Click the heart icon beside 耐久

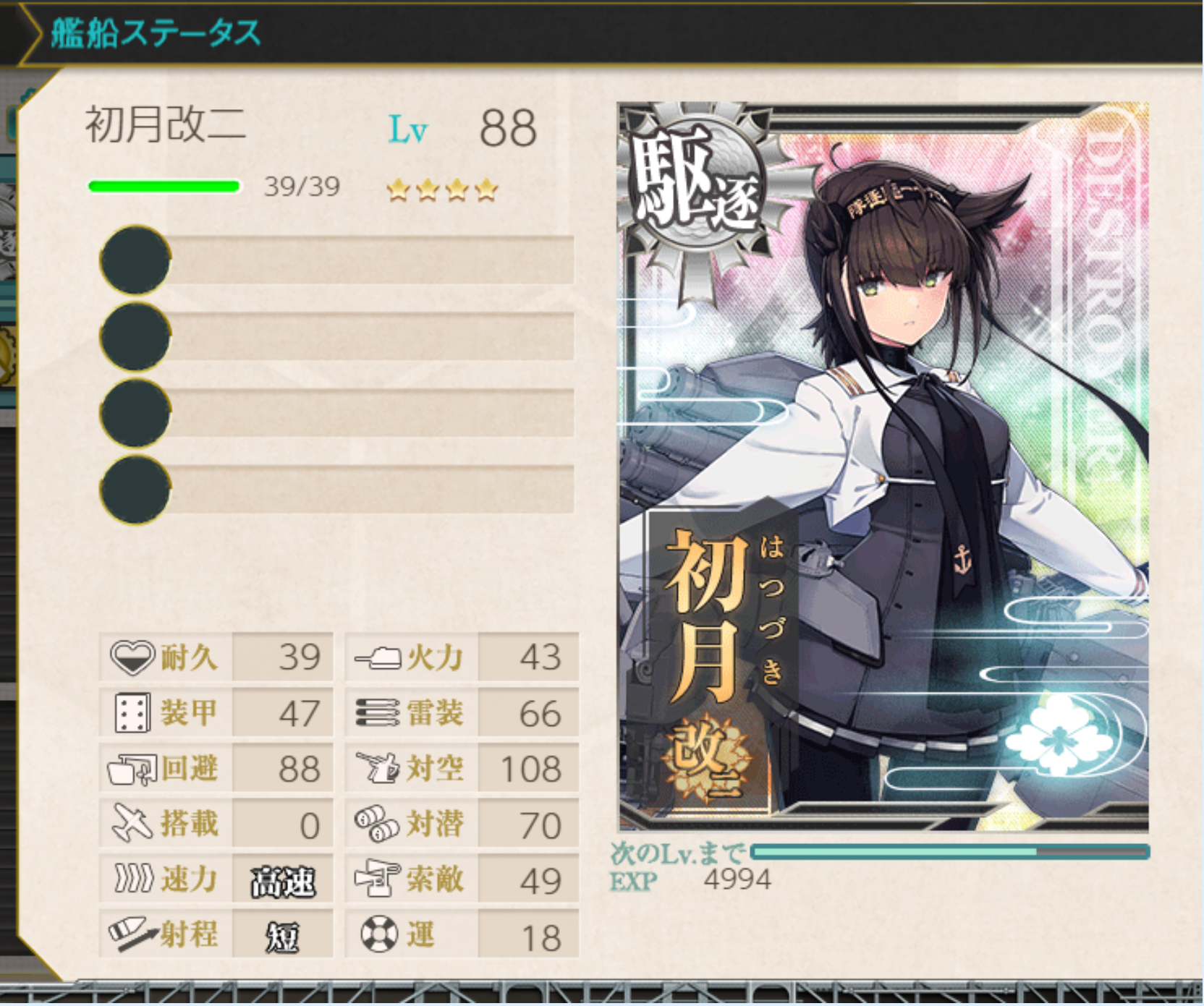(132, 657)
